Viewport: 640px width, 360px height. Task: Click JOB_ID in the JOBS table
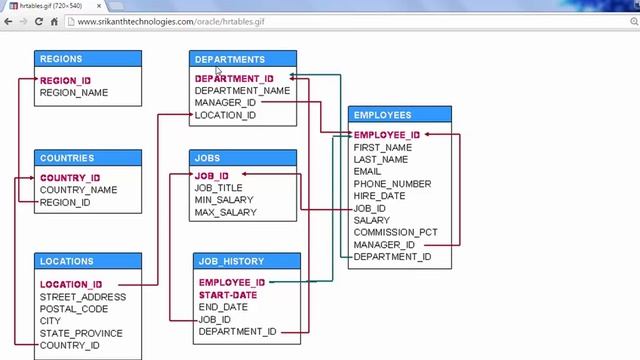pyautogui.click(x=211, y=176)
